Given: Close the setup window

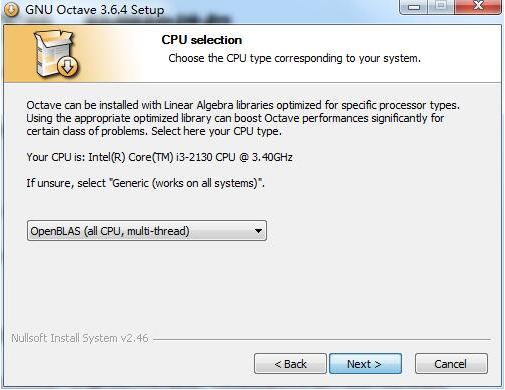Looking at the screenshot, I should pos(478,6).
